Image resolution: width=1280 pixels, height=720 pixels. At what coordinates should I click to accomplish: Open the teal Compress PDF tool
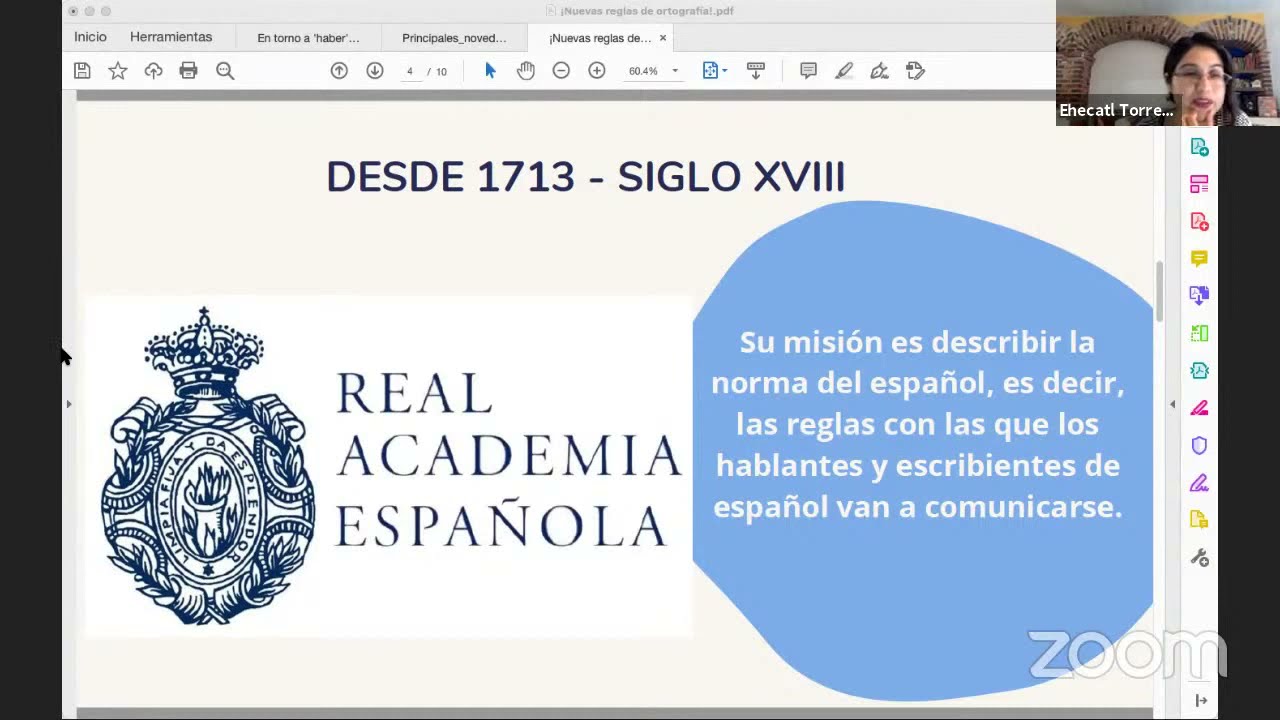point(1199,370)
